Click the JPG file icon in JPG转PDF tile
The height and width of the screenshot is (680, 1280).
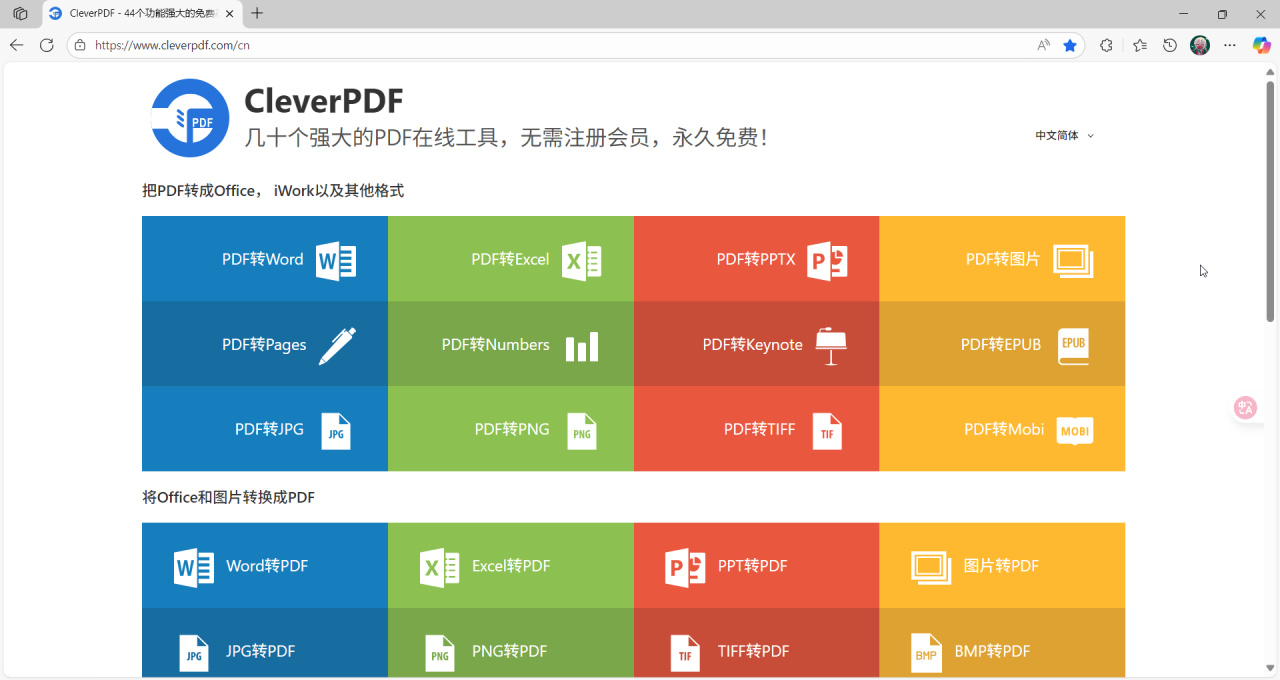(x=194, y=653)
